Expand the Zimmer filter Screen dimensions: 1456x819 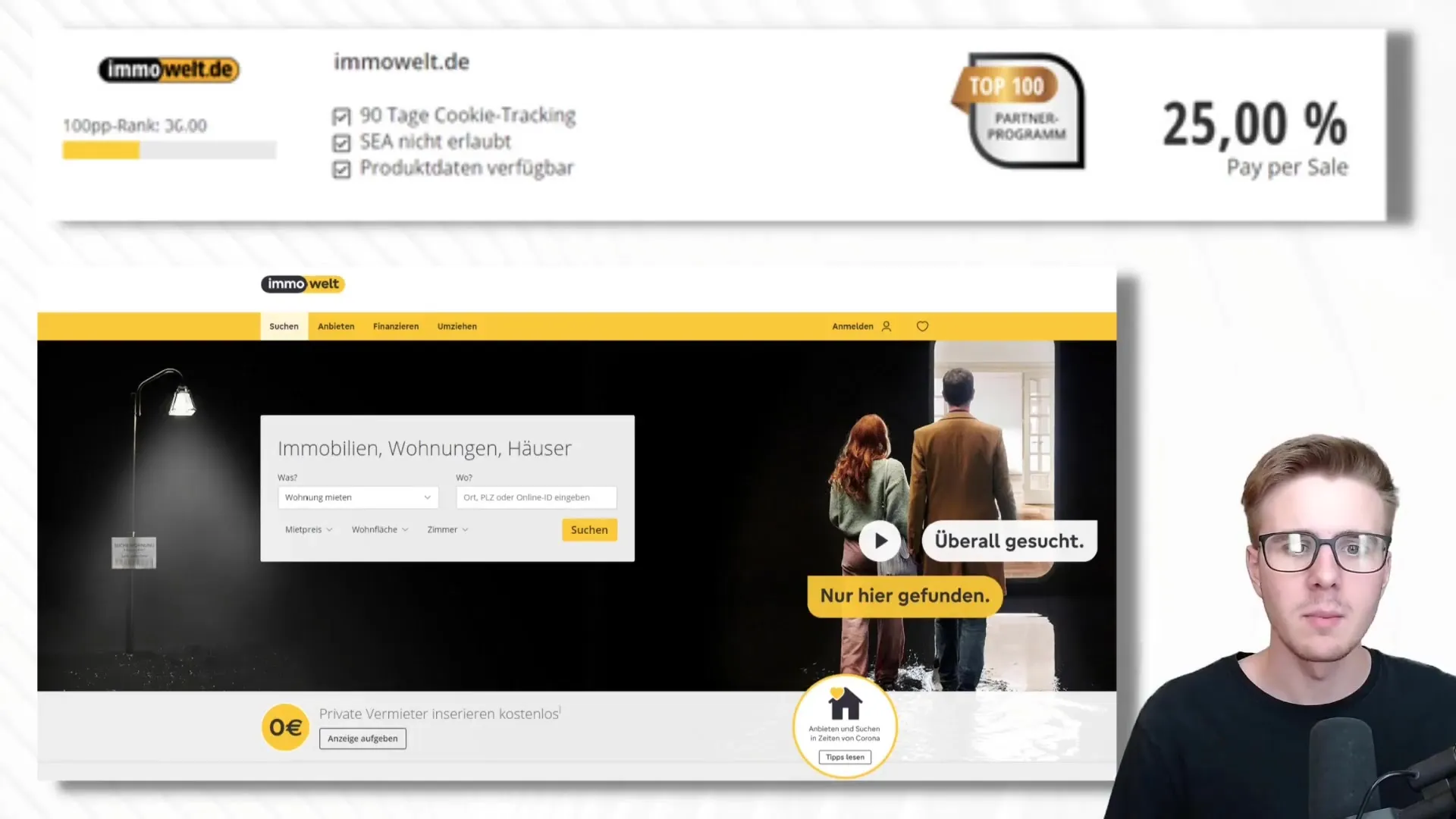pyautogui.click(x=447, y=529)
